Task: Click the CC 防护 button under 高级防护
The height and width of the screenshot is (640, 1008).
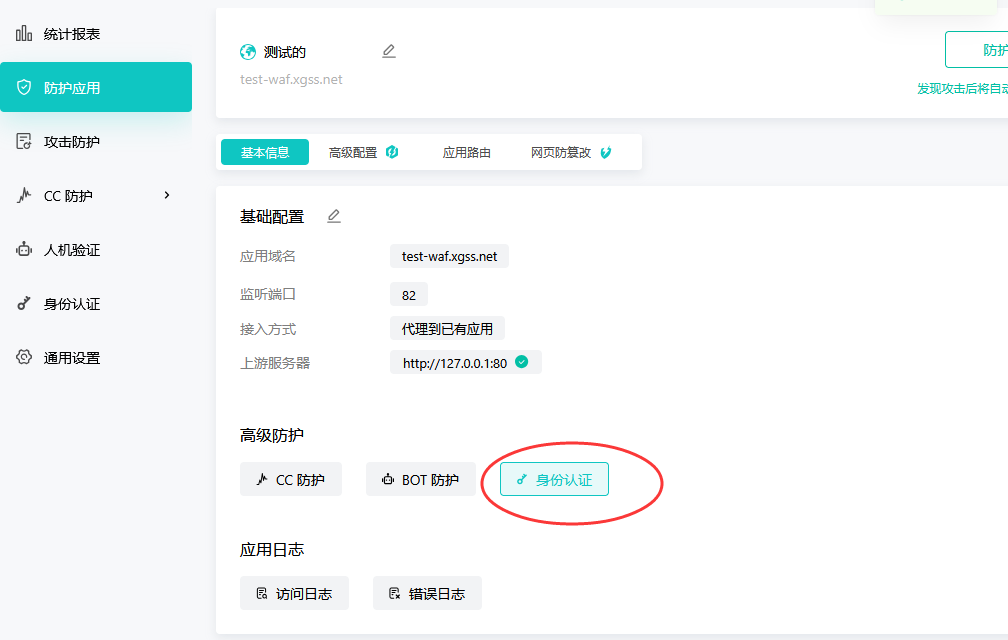Action: pos(291,480)
